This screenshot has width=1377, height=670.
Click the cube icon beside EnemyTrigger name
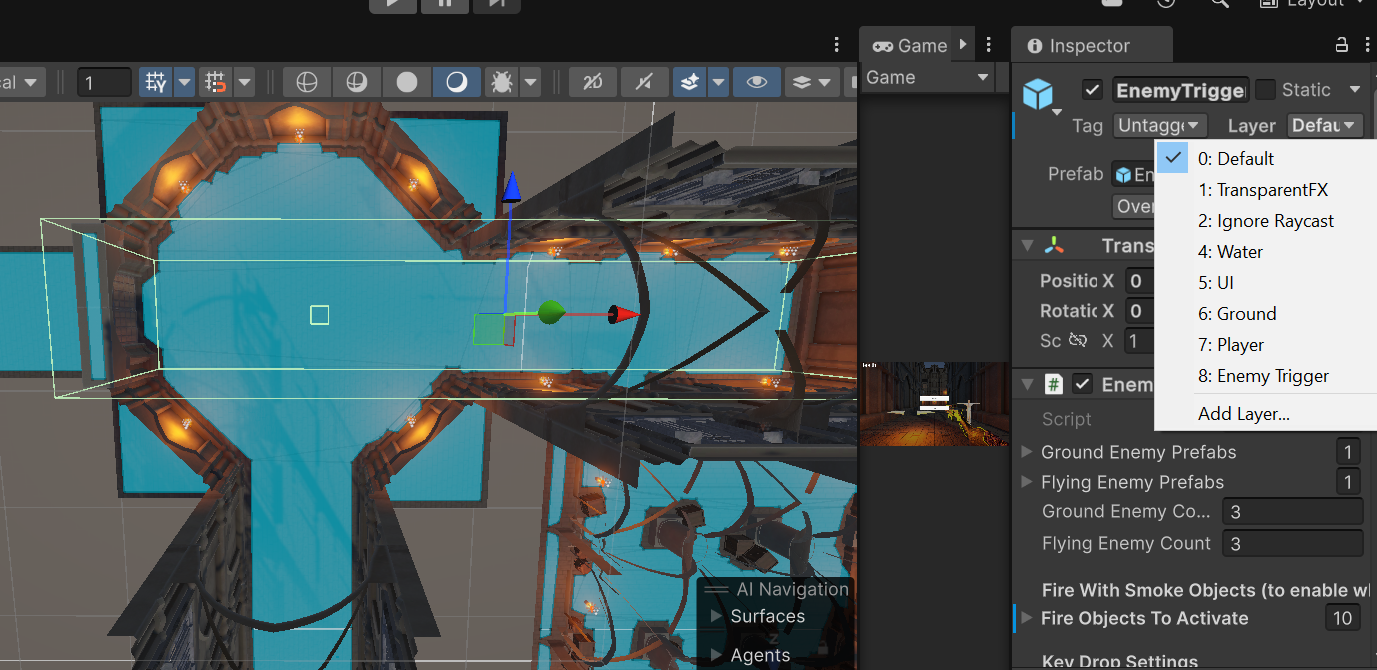(x=1040, y=95)
